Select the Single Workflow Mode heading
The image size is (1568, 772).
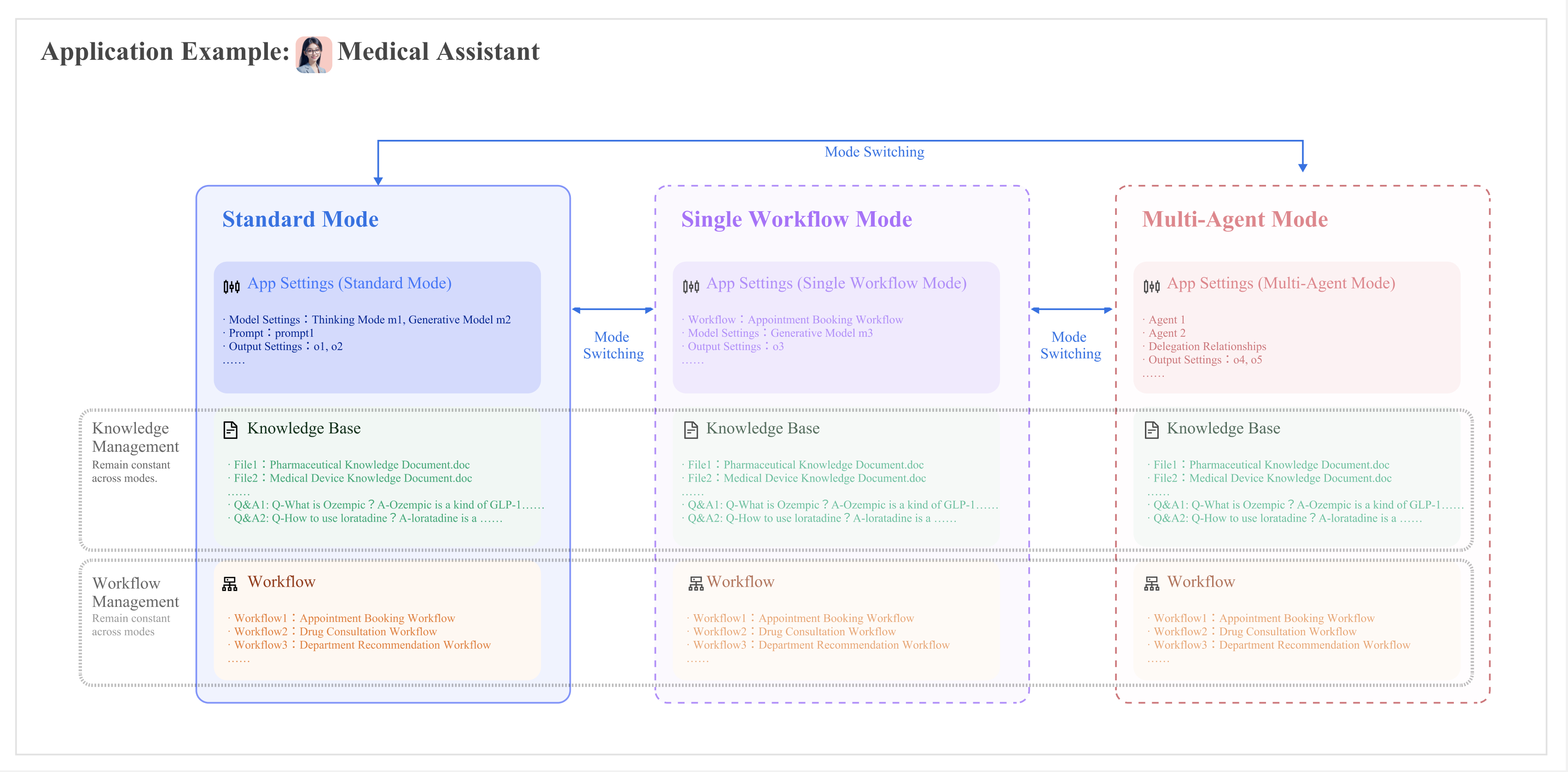pos(796,219)
